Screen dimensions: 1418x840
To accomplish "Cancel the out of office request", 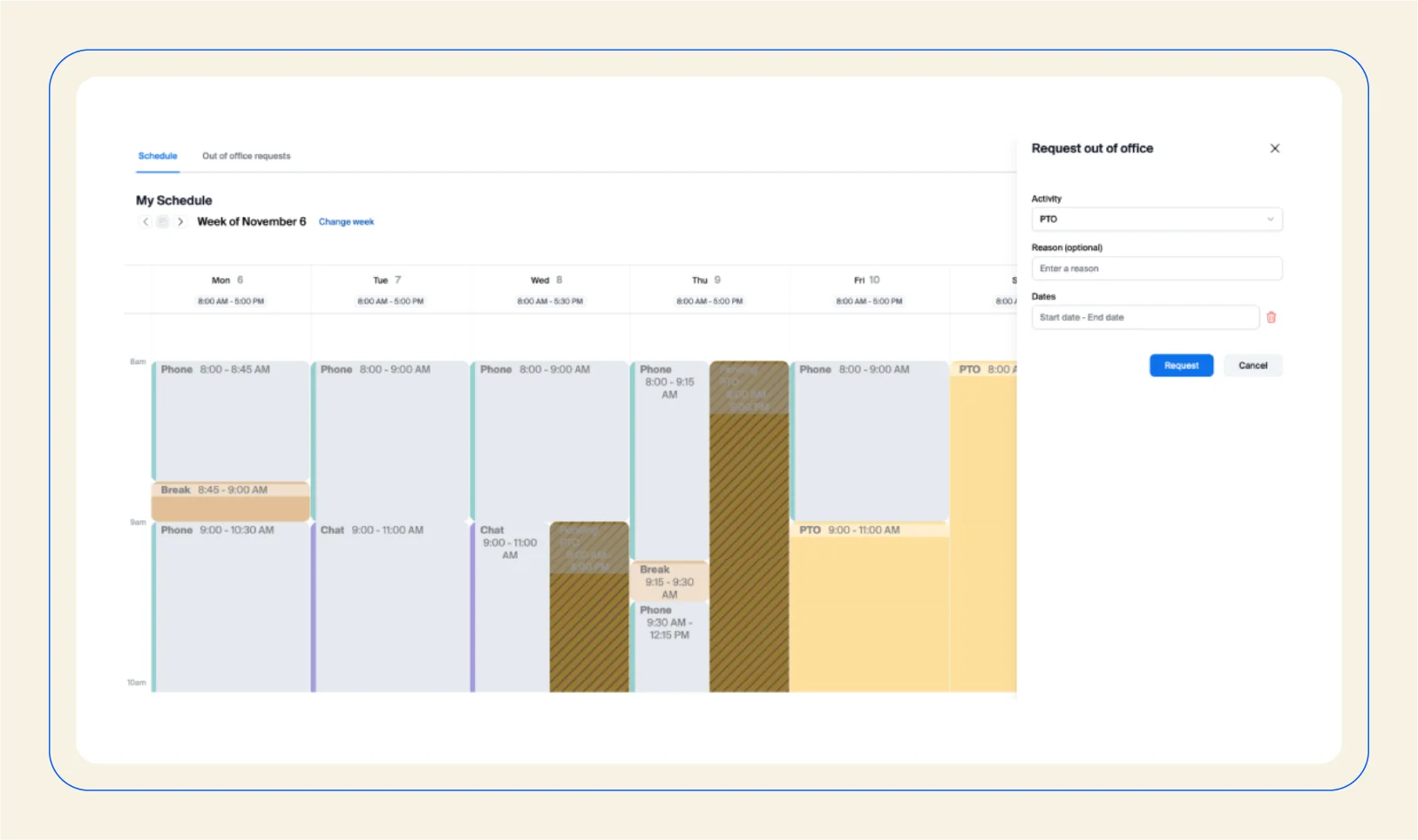I will 1252,365.
